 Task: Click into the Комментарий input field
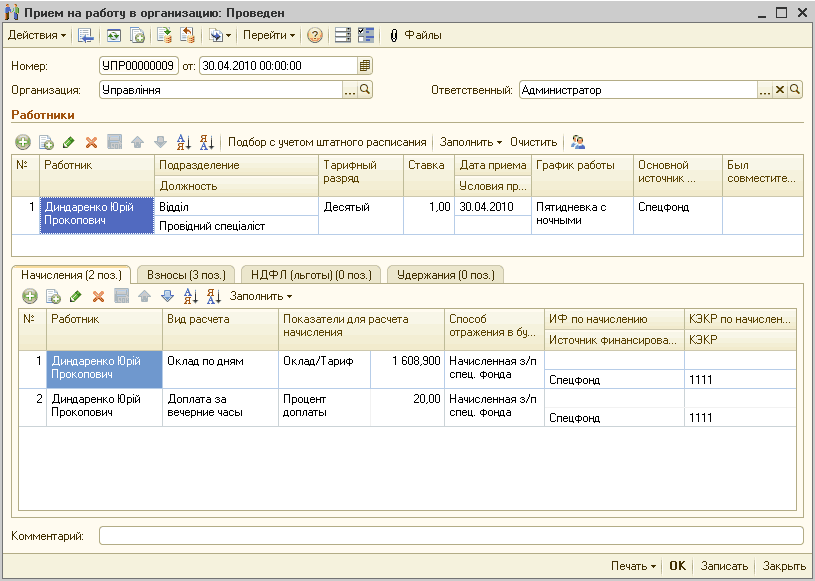[x=451, y=536]
